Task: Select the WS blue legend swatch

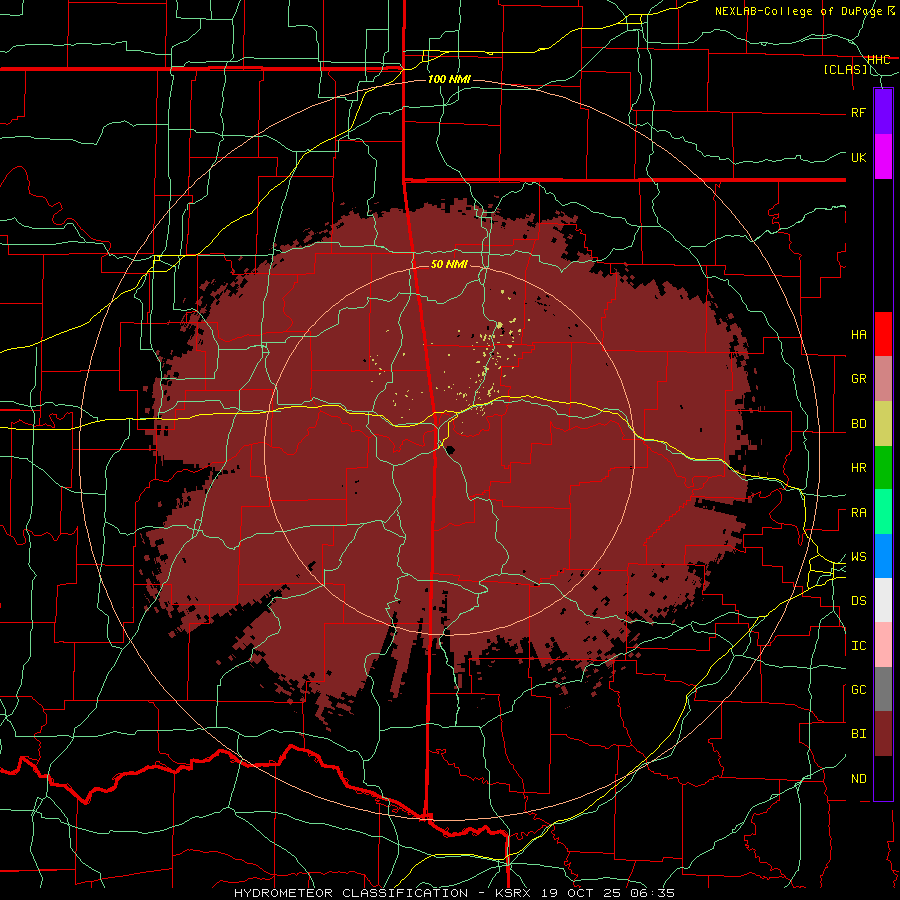Action: (x=883, y=556)
